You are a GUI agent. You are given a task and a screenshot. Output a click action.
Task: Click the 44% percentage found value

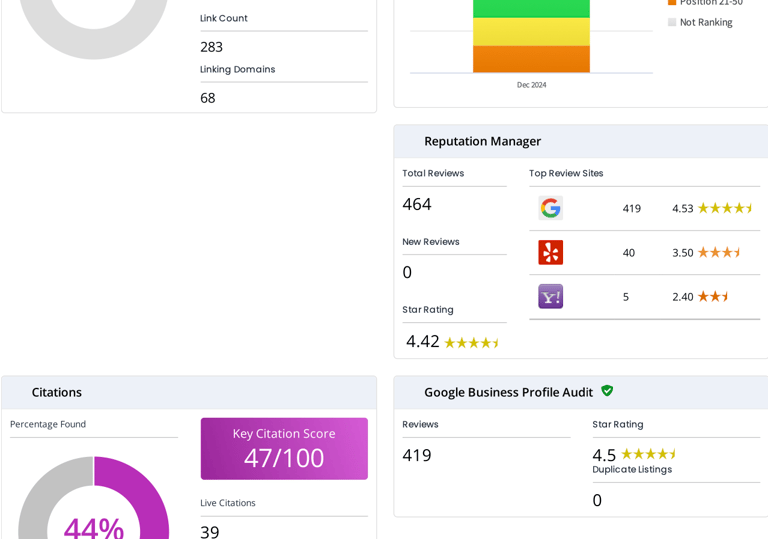tap(94, 527)
